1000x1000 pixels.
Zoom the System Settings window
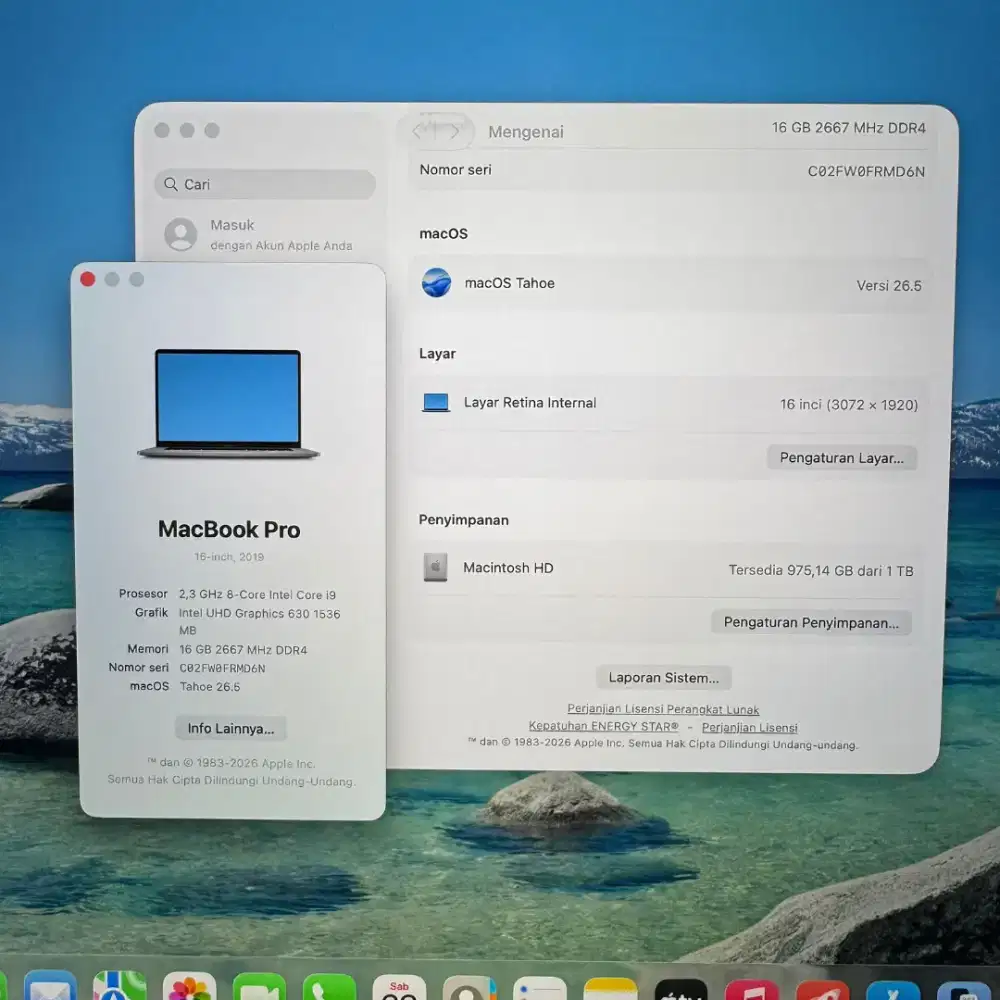[212, 130]
